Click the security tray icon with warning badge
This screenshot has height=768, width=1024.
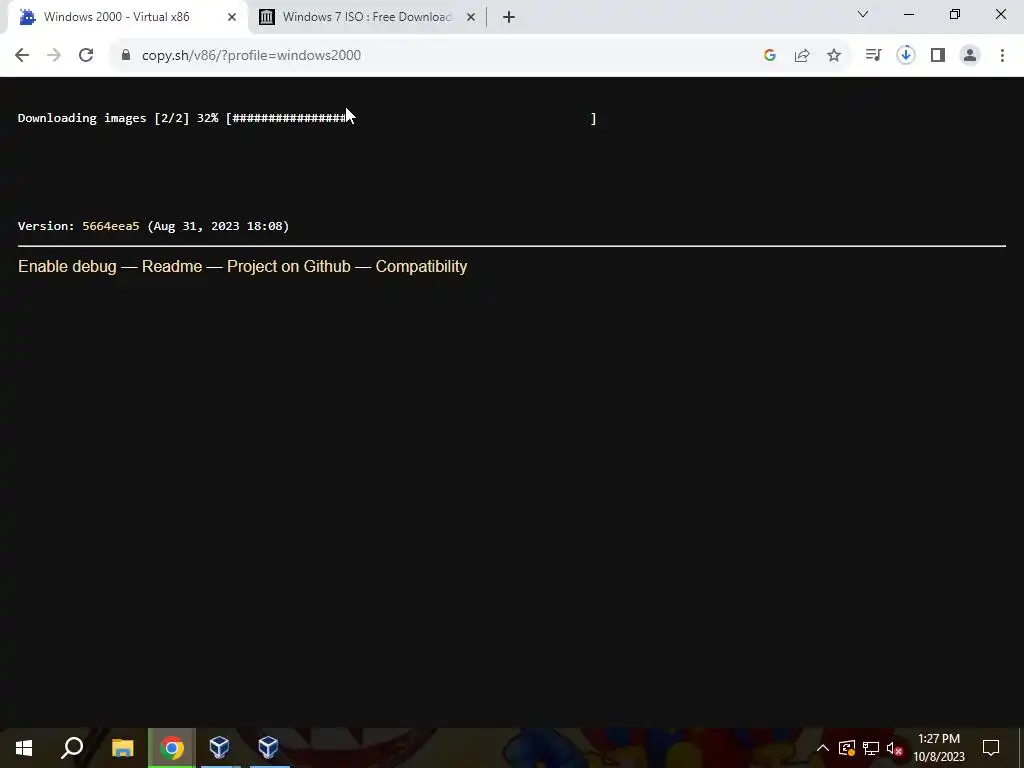click(847, 748)
